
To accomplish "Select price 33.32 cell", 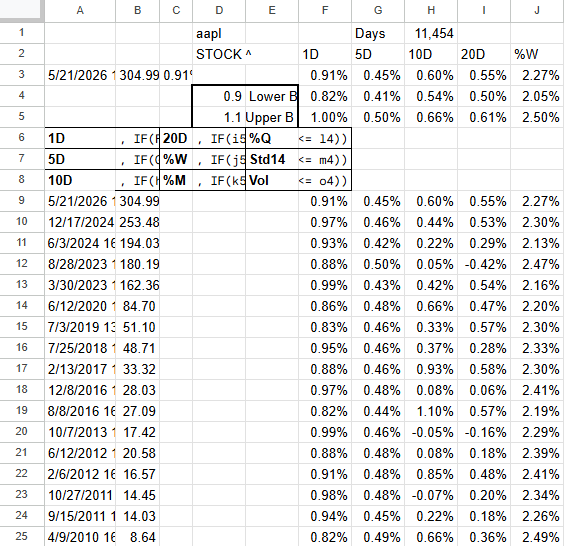I will pos(137,369).
